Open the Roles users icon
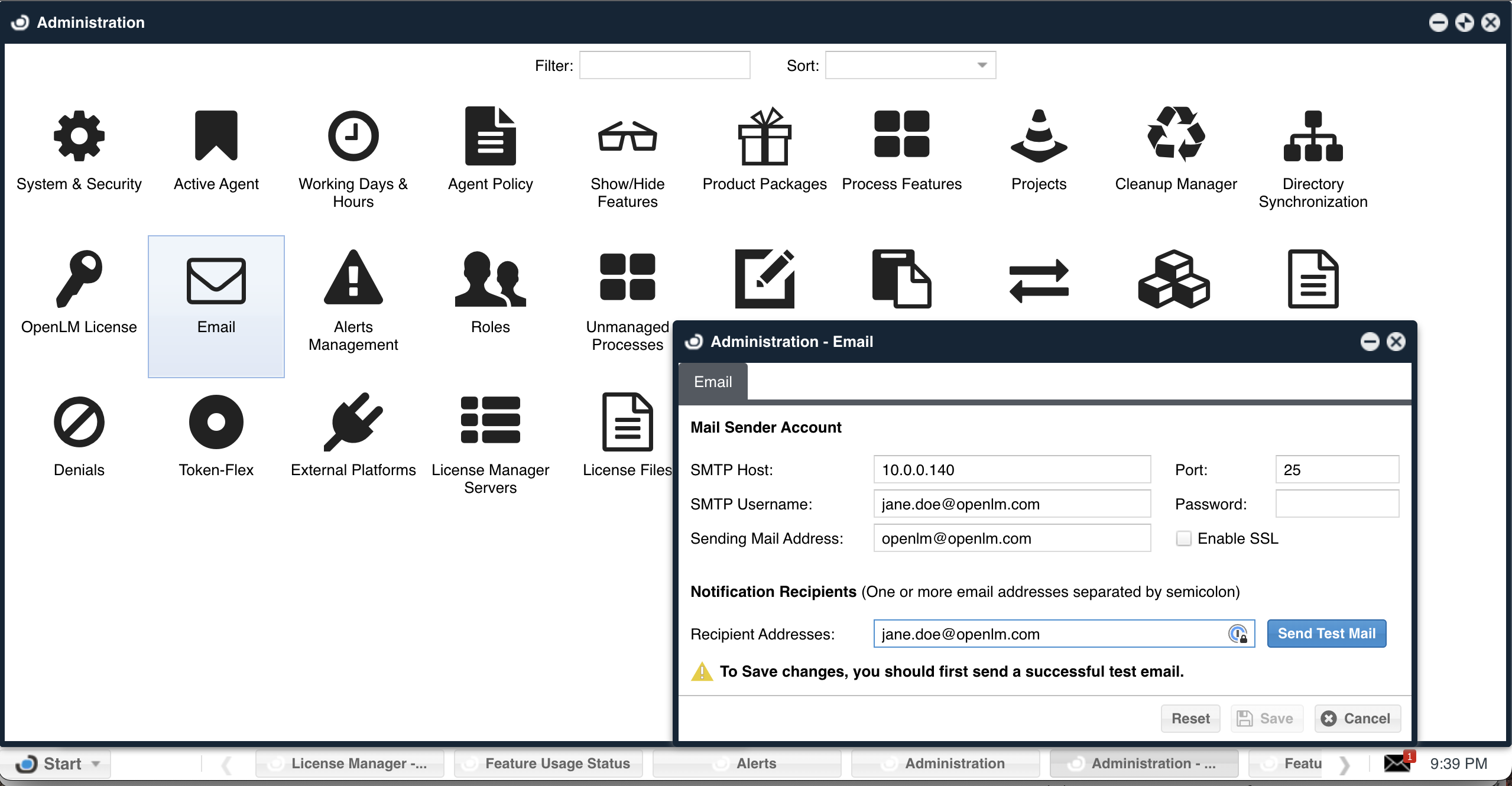This screenshot has width=1512, height=786. [490, 278]
